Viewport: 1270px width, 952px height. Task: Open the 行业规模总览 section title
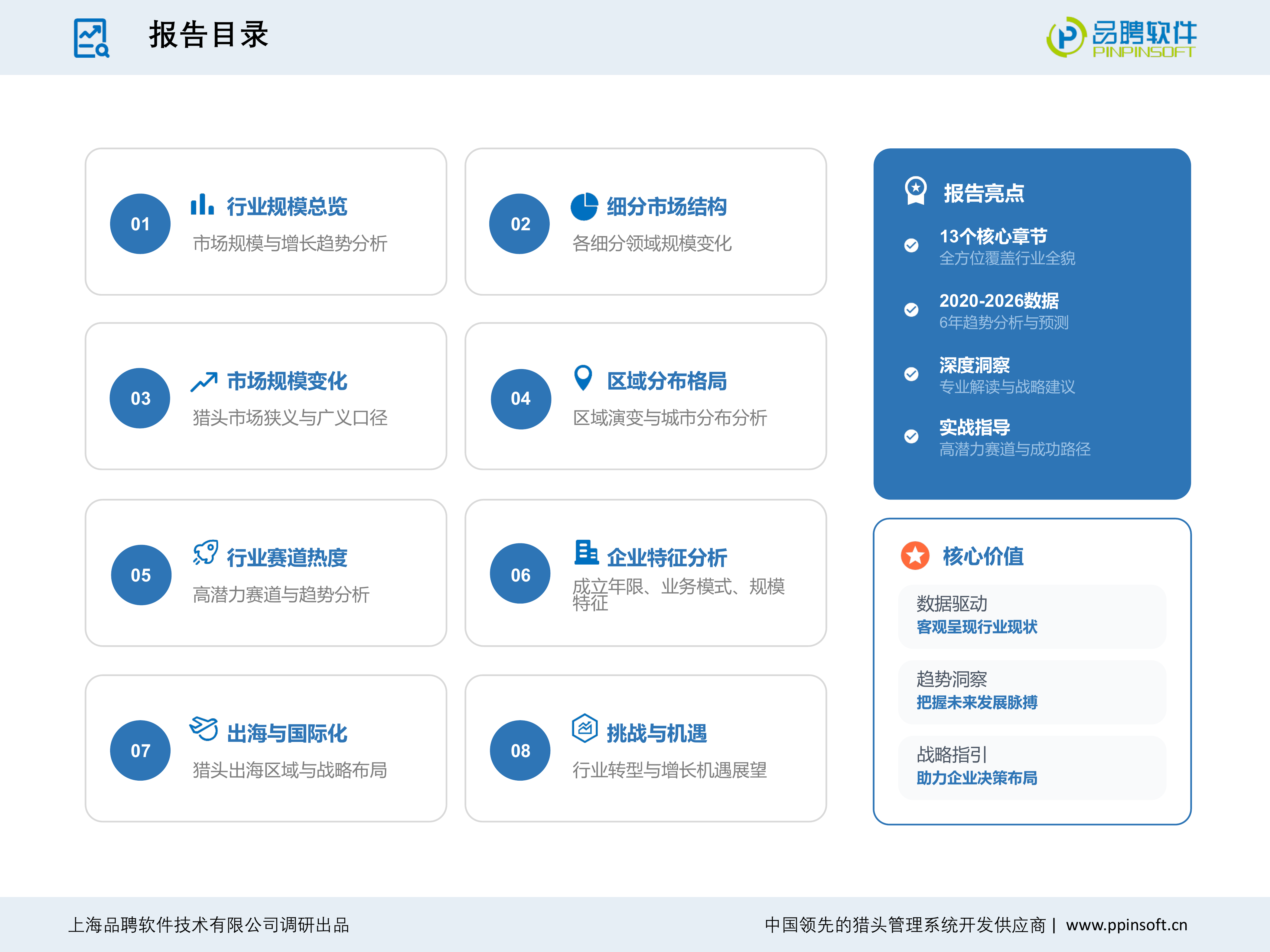(x=287, y=207)
